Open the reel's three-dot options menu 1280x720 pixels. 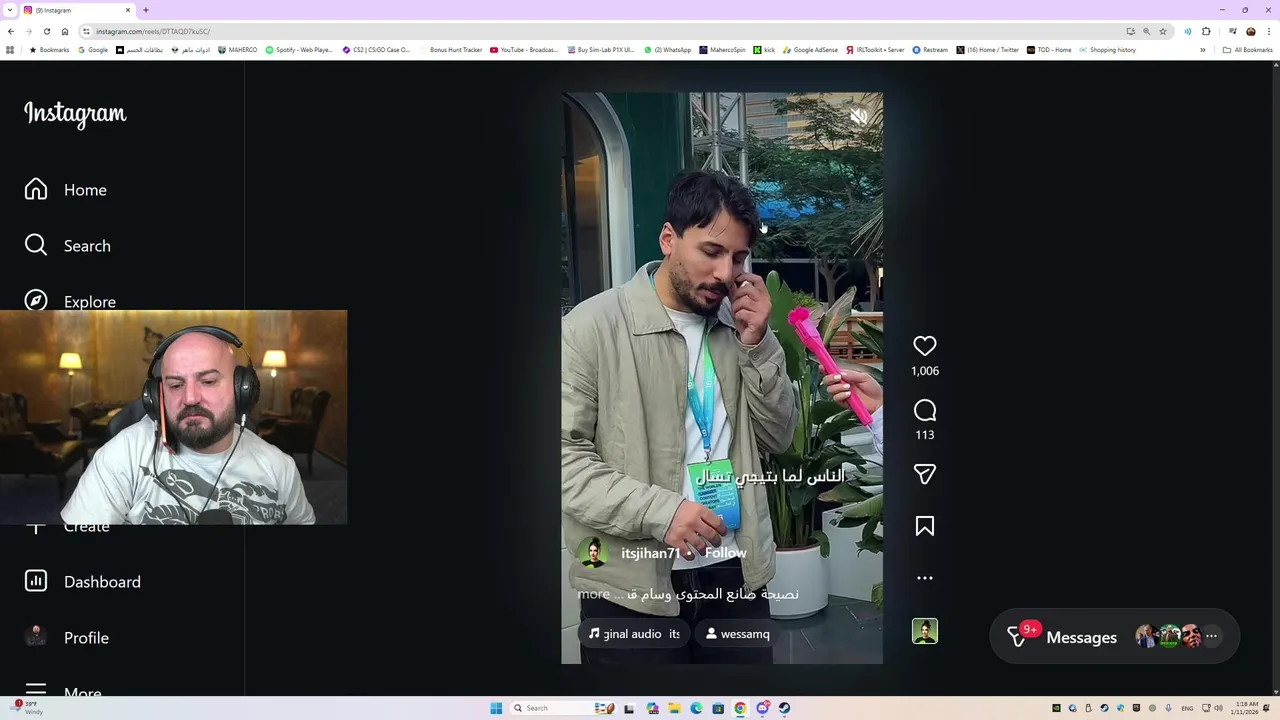pyautogui.click(x=925, y=578)
